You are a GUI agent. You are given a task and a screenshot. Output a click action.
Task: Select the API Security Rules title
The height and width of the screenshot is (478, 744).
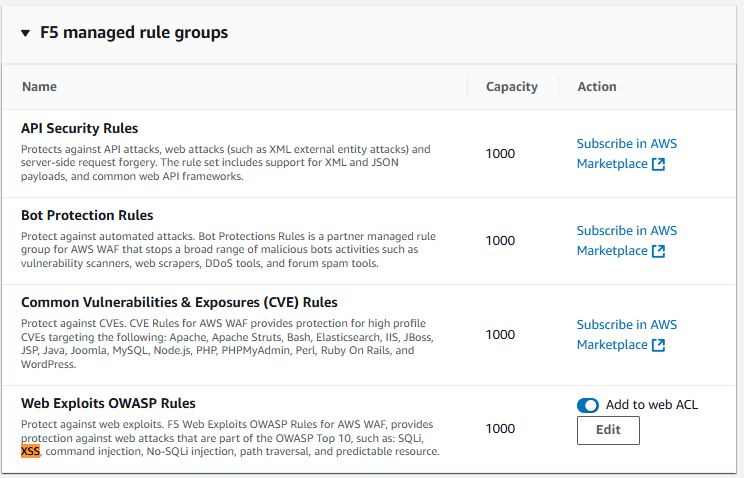pyautogui.click(x=79, y=129)
